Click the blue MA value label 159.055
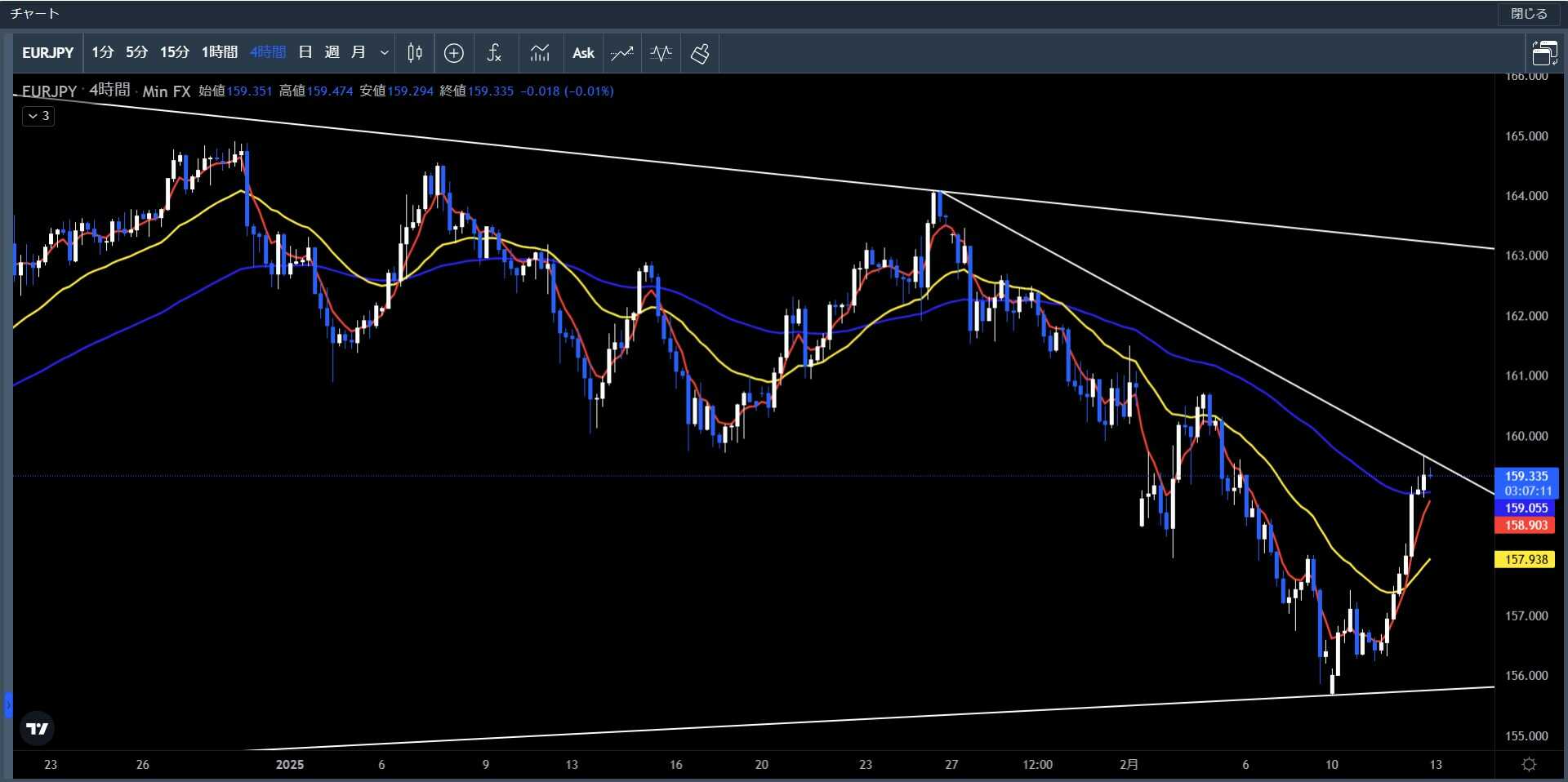 click(x=1526, y=508)
